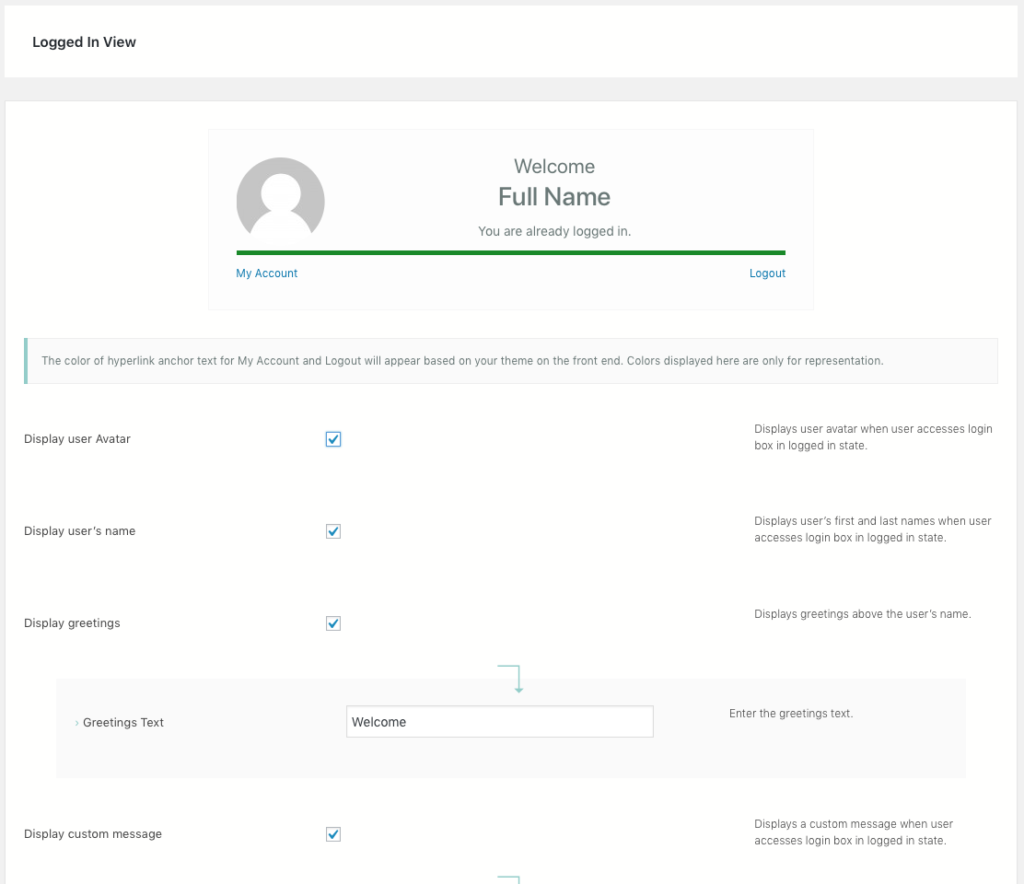Click the green divider under the welcome message

[510, 251]
